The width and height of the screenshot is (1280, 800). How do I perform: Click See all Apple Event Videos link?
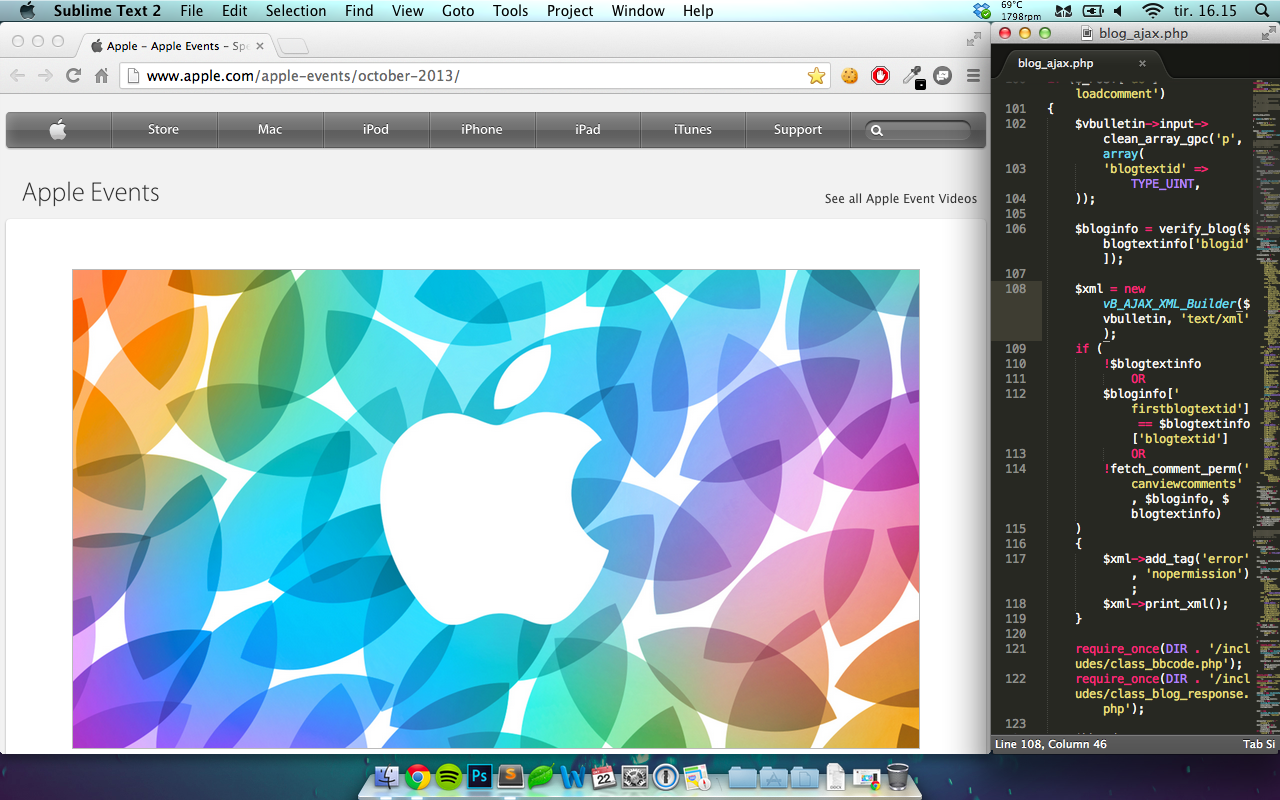pyautogui.click(x=901, y=198)
